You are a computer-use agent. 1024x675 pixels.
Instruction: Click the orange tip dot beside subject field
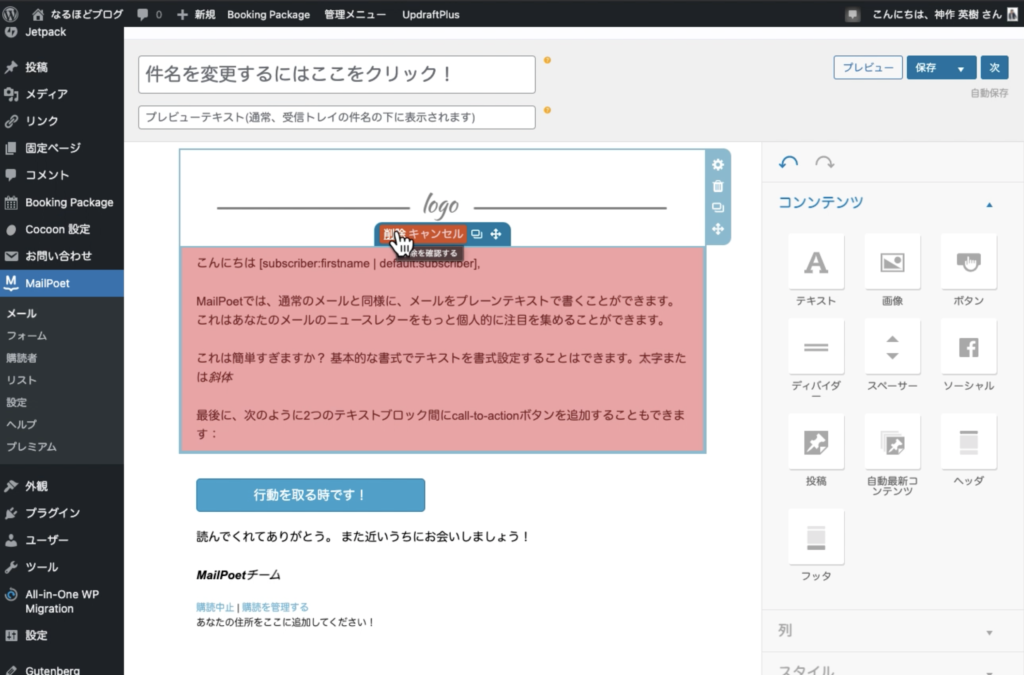tap(547, 60)
